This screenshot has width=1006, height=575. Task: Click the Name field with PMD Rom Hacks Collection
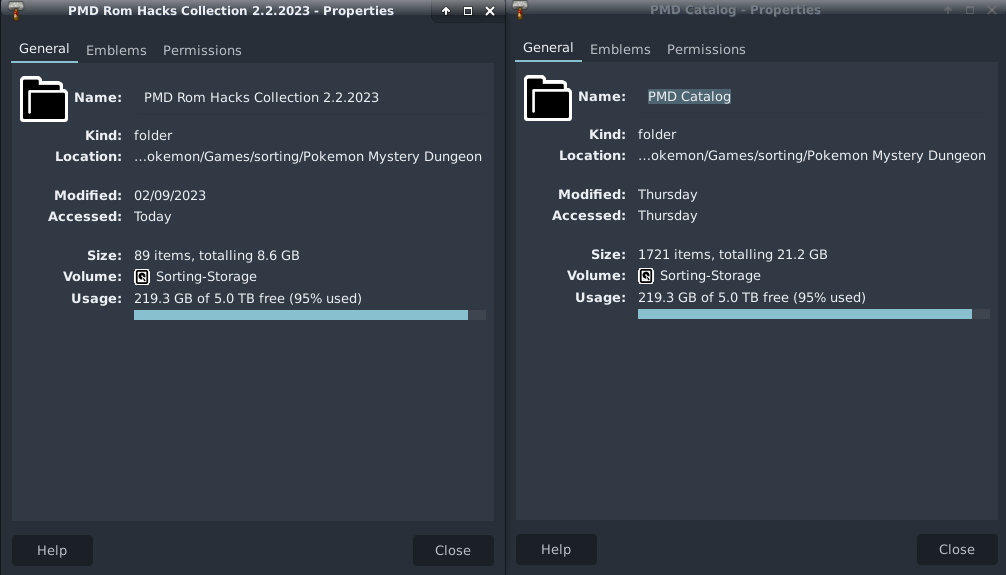click(261, 97)
